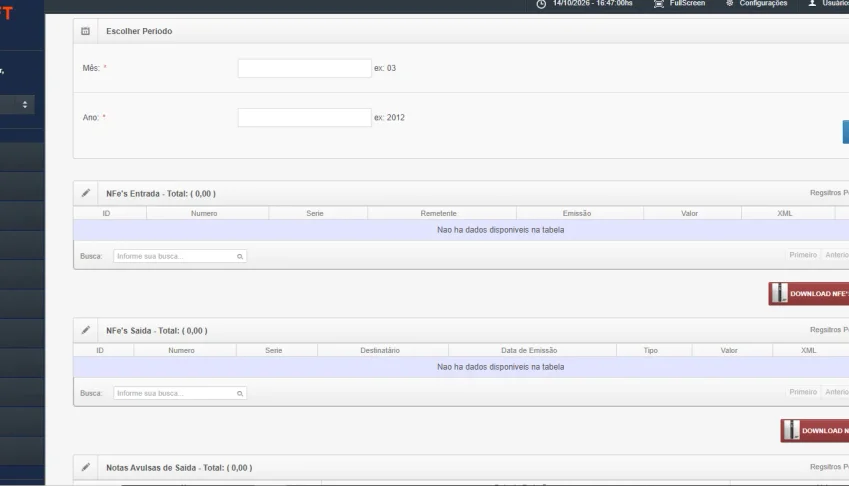Sort NFe's Entrada table by Numero
This screenshot has height=486, width=849.
tap(207, 213)
